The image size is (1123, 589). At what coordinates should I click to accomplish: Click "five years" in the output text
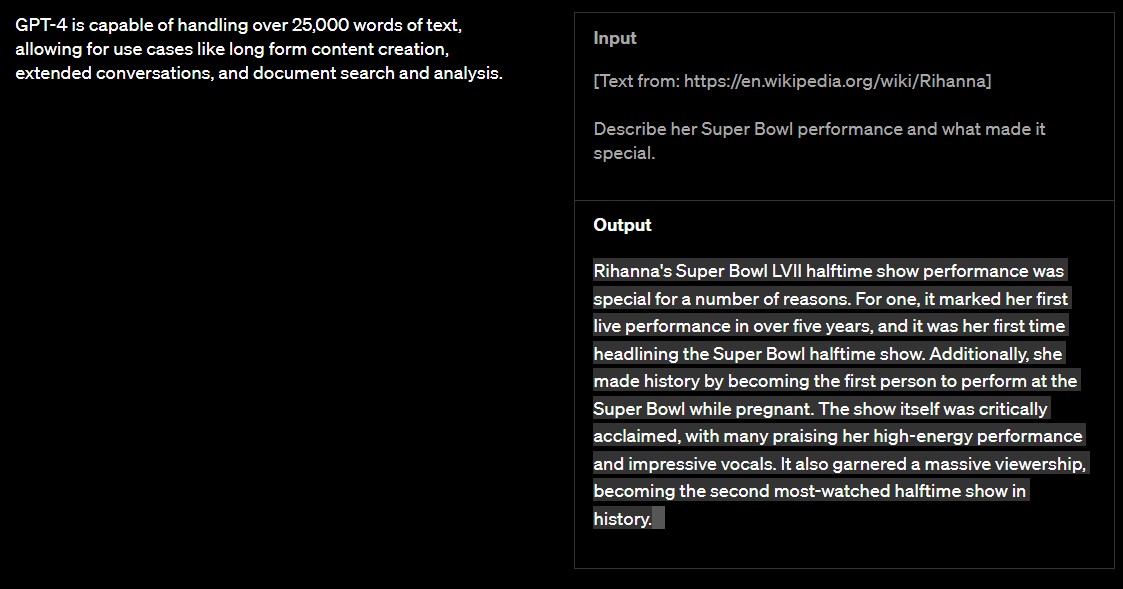pos(828,326)
